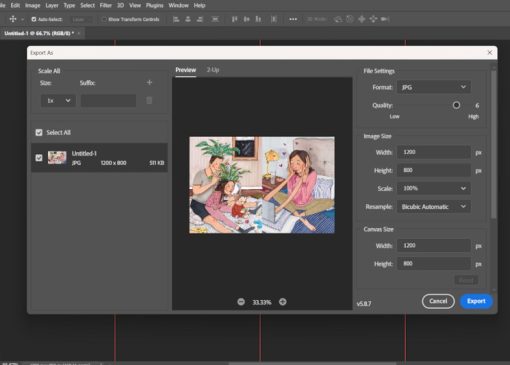
Task: Click the 33.33% zoom level text
Action: click(262, 302)
